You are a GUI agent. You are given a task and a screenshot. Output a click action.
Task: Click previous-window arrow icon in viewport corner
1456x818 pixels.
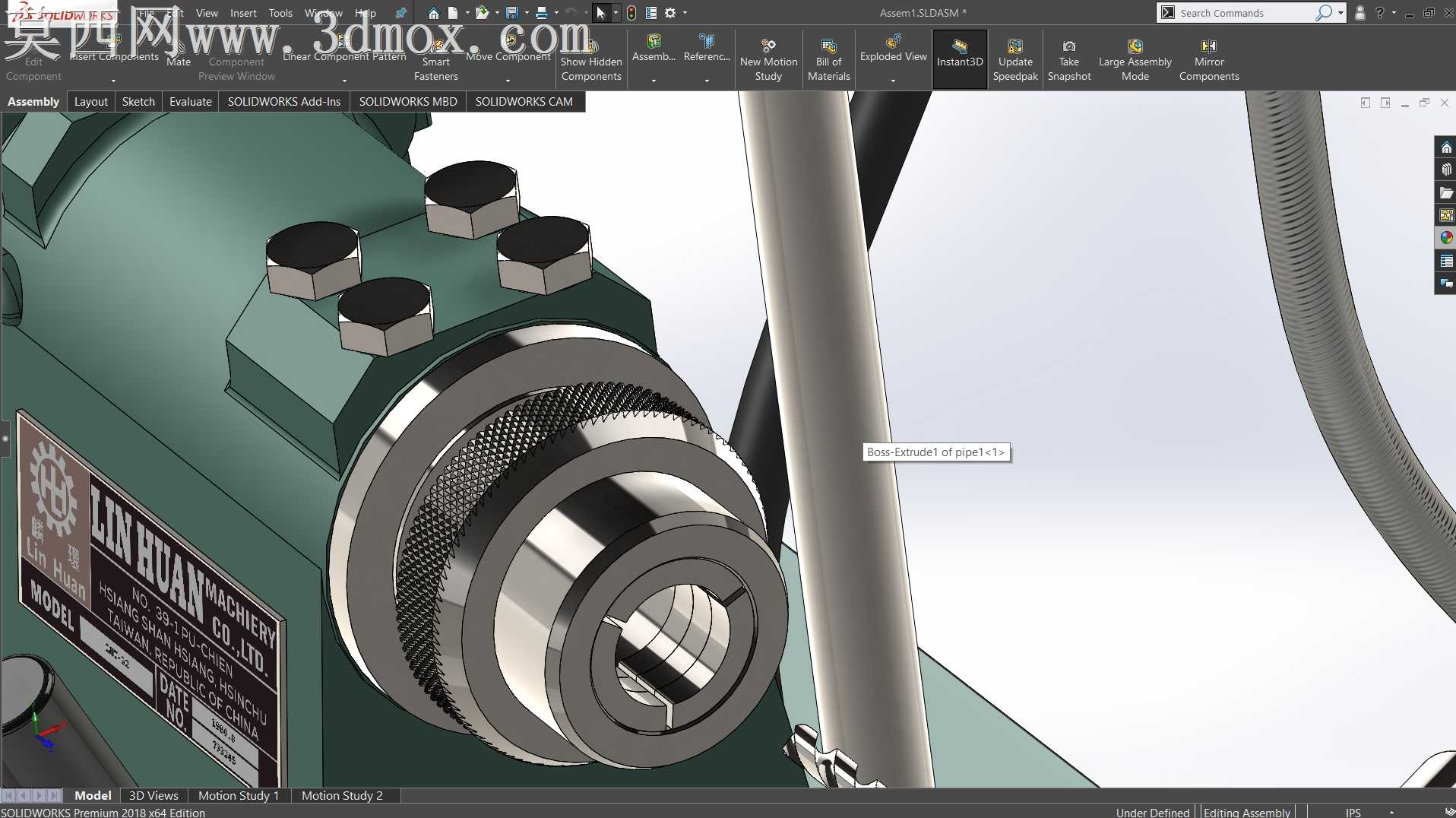click(x=1366, y=103)
